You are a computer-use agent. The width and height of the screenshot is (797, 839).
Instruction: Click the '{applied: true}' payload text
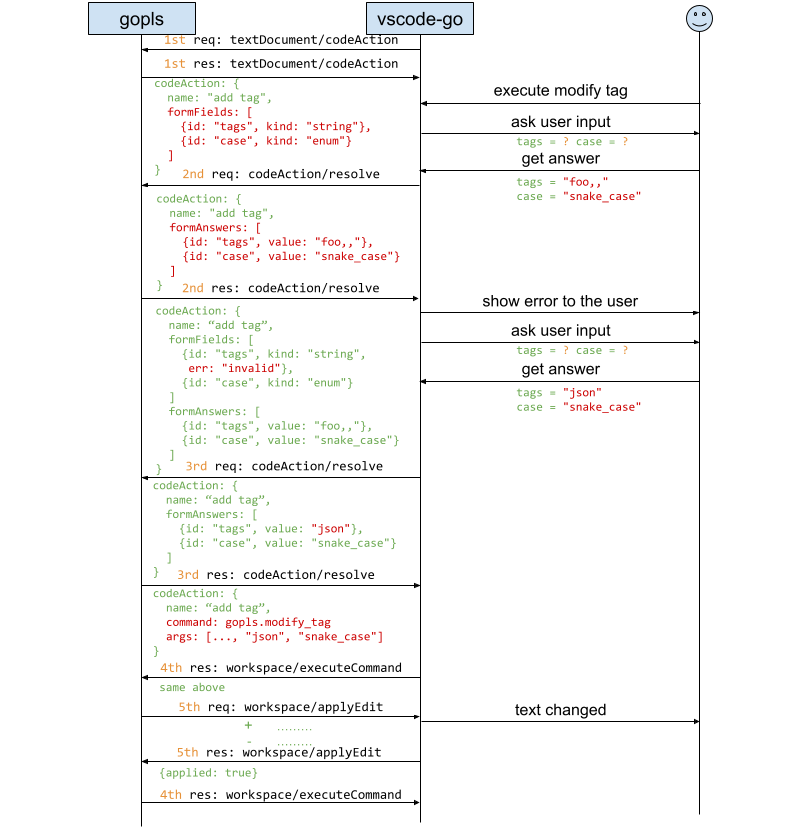coord(209,773)
